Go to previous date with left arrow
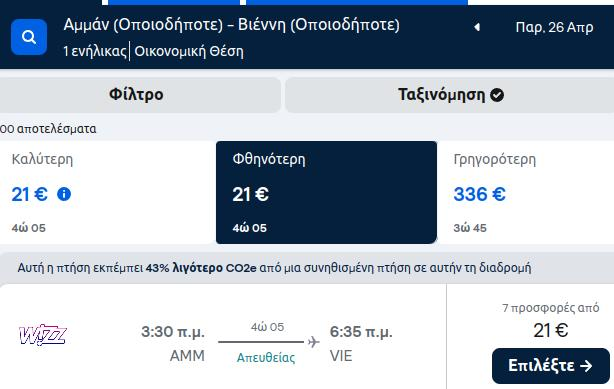Viewport: 614px width, 389px height. (477, 27)
